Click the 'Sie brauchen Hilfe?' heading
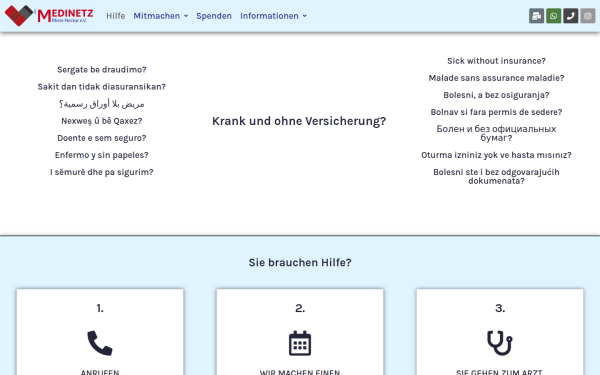This screenshot has height=375, width=600. 300,262
